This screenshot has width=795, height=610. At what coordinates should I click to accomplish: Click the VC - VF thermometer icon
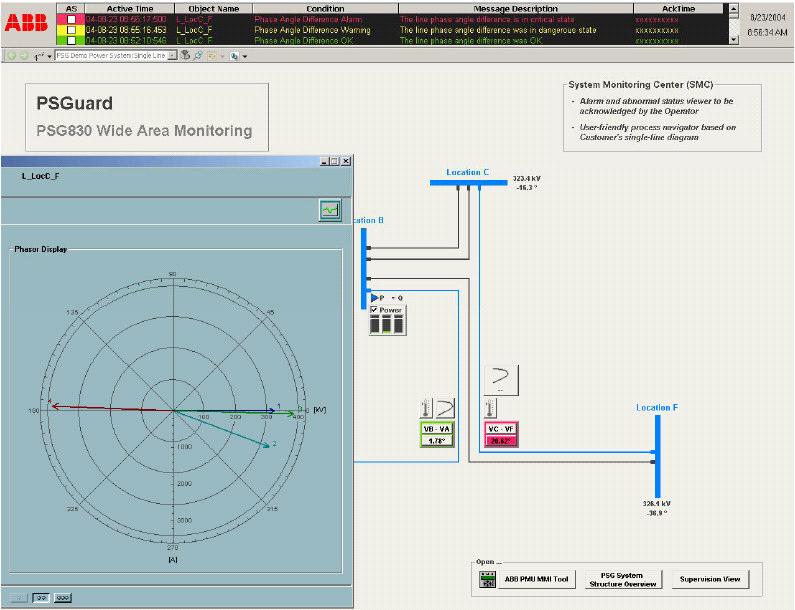click(490, 408)
